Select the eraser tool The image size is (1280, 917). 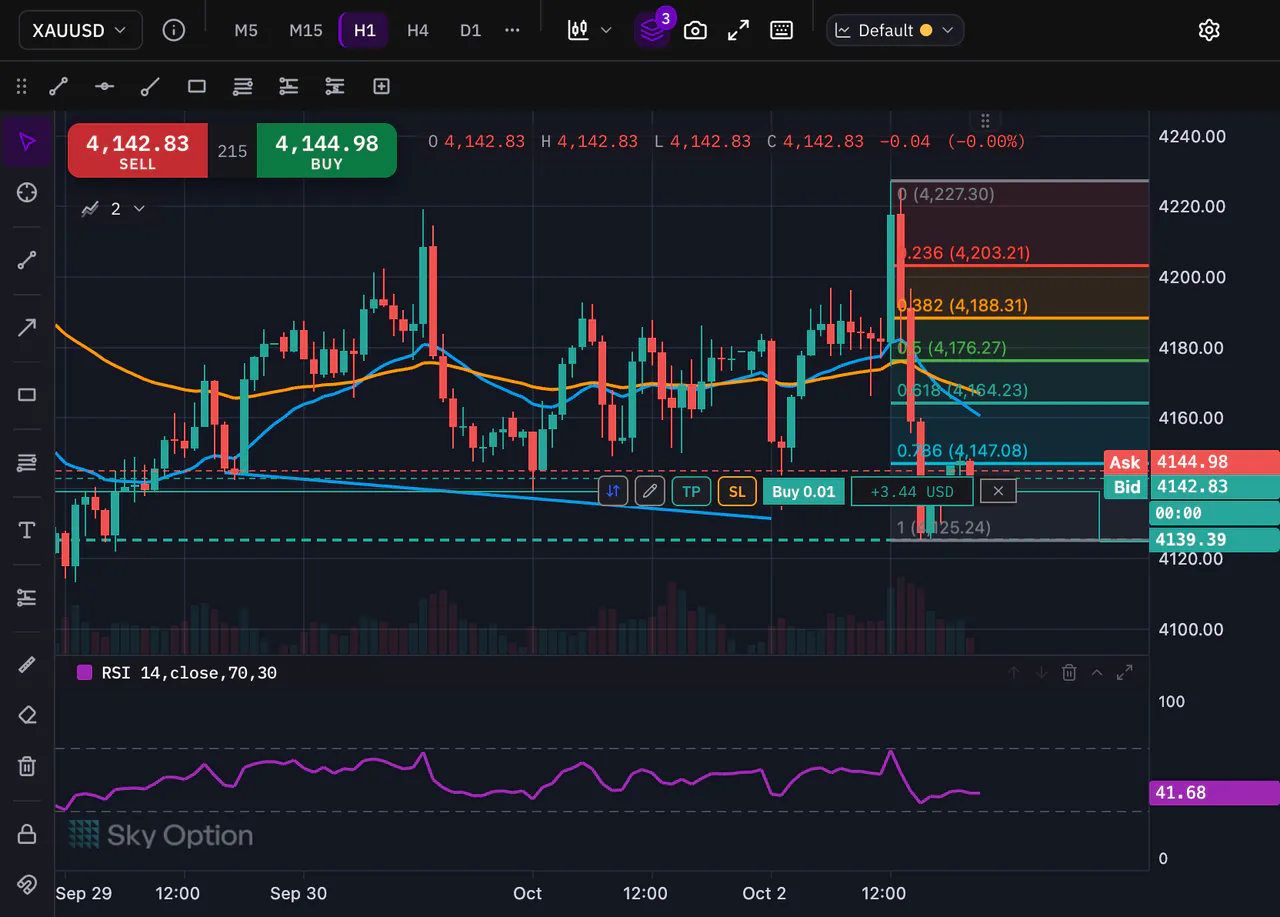pos(27,715)
